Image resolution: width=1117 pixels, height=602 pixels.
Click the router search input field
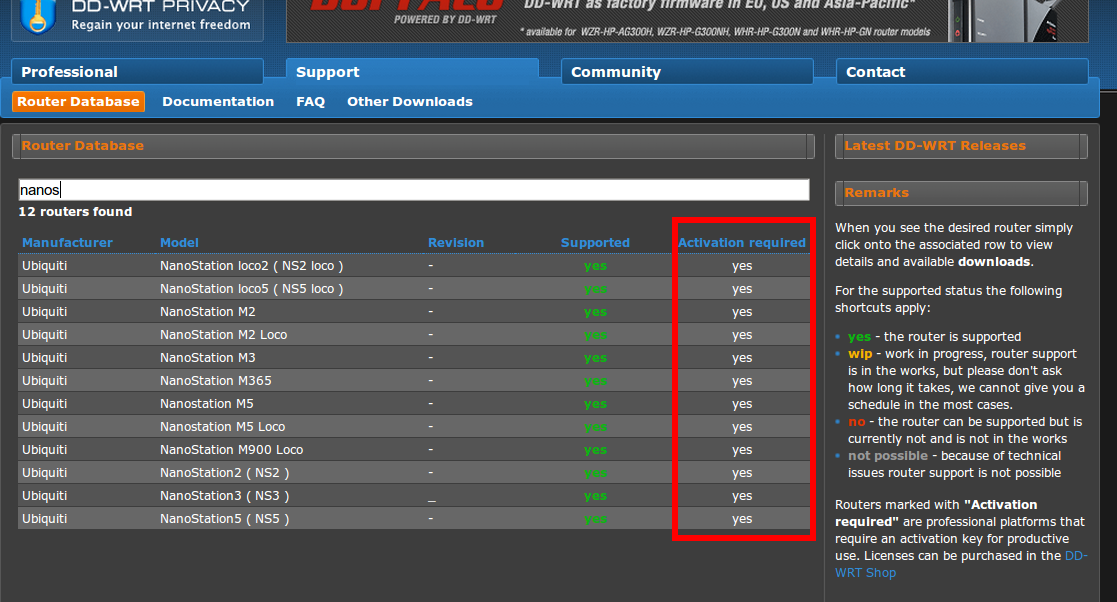click(x=414, y=190)
